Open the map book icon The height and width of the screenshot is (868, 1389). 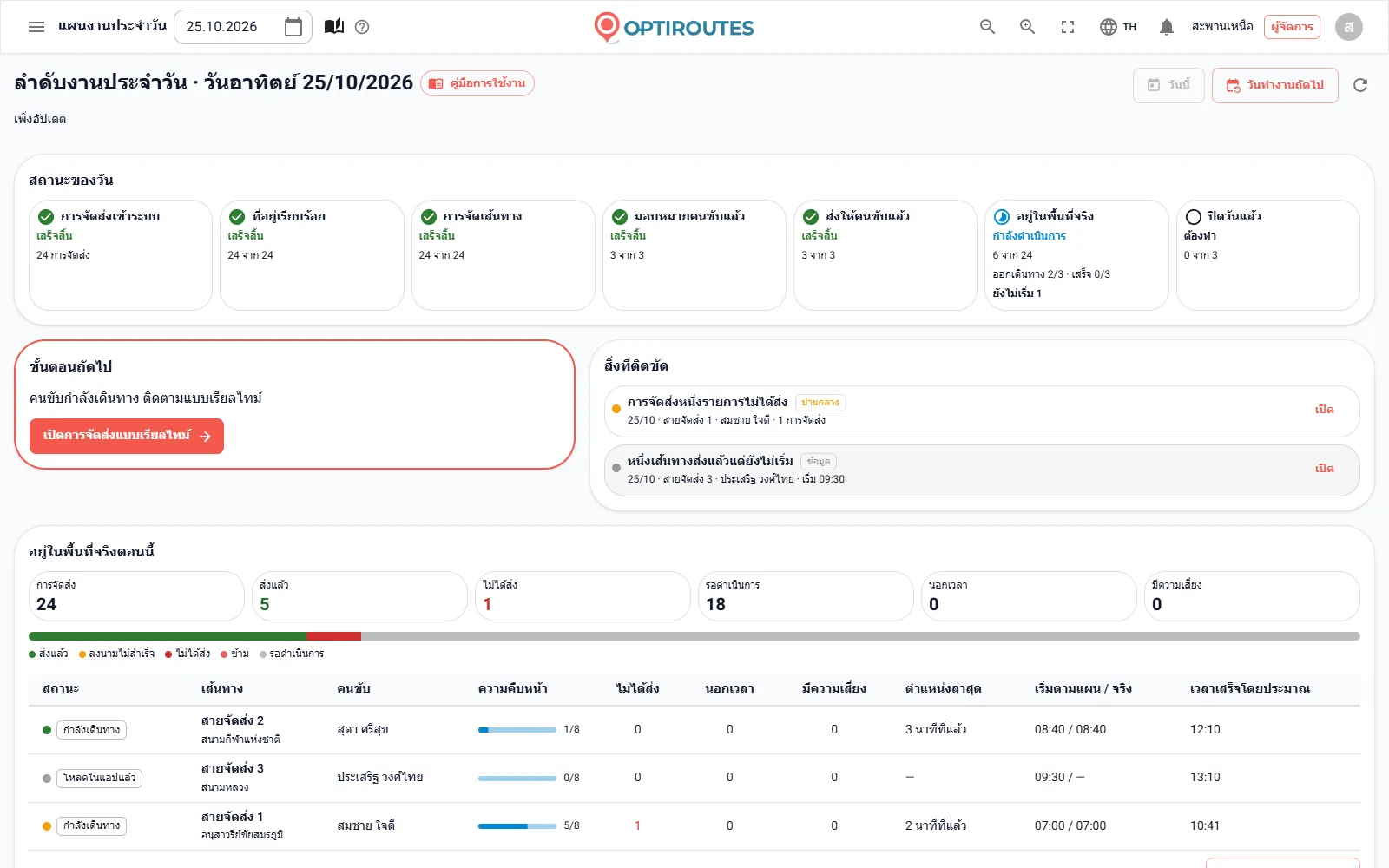[x=334, y=27]
